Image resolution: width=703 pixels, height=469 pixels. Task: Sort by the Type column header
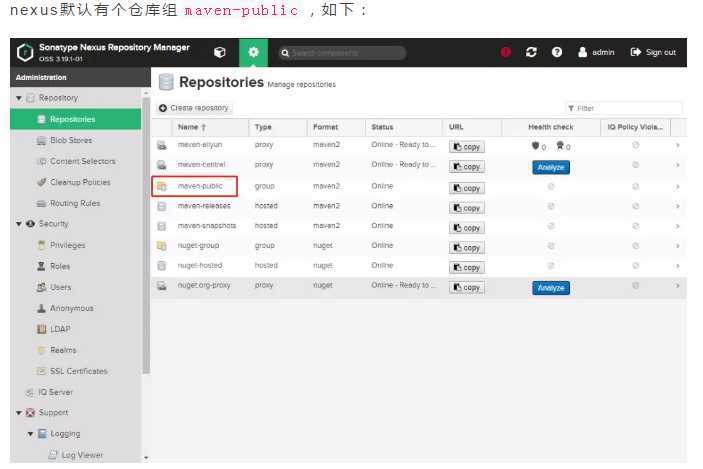click(x=278, y=127)
